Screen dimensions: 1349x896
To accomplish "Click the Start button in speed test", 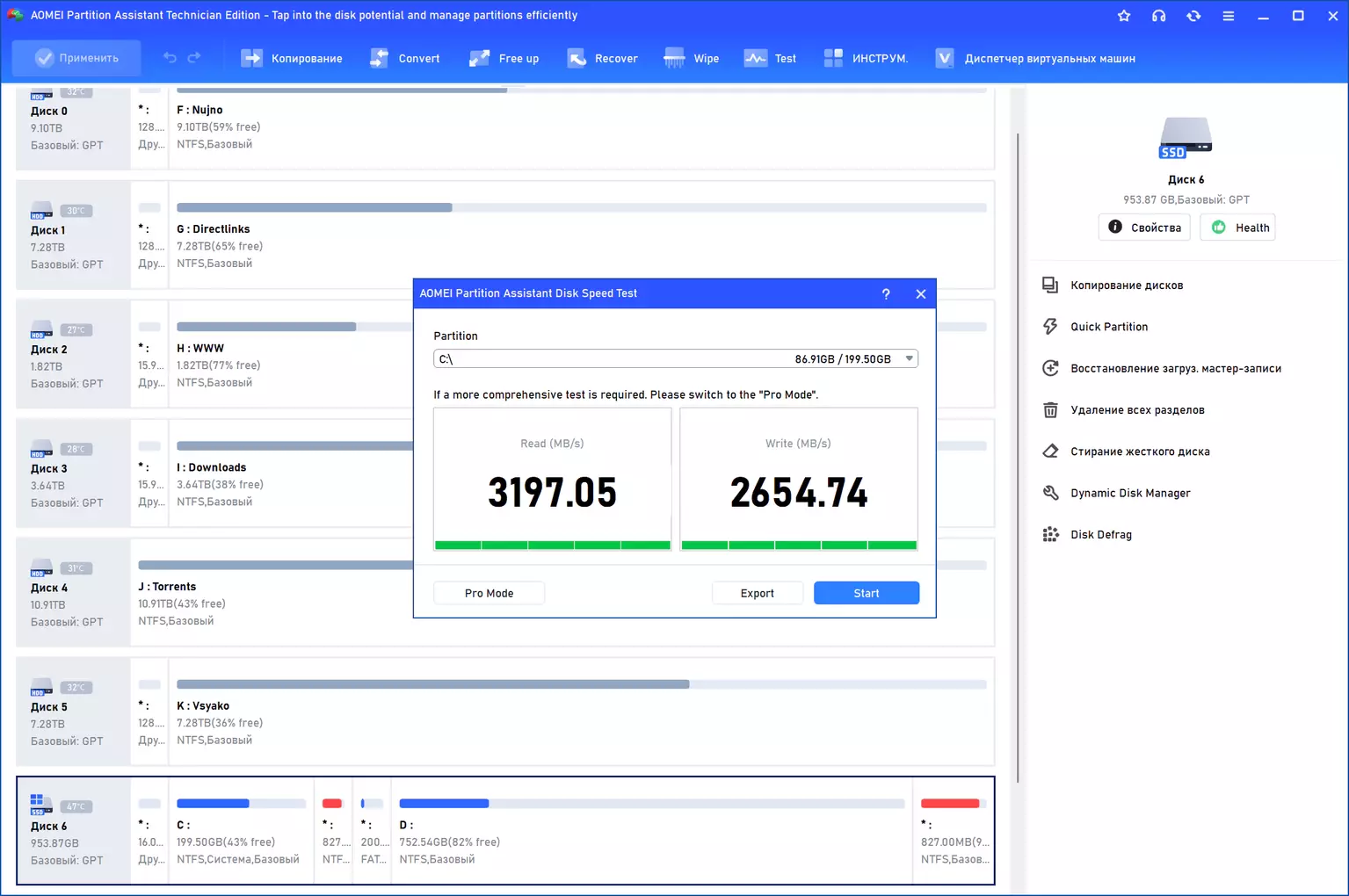I will (x=867, y=593).
